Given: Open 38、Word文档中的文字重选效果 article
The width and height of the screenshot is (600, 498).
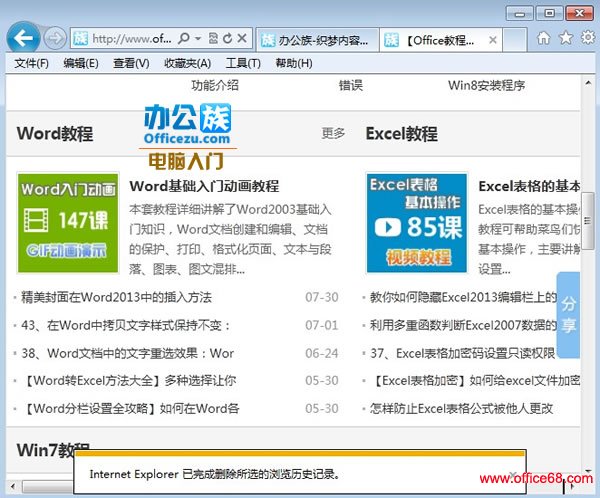Looking at the screenshot, I should coord(127,353).
